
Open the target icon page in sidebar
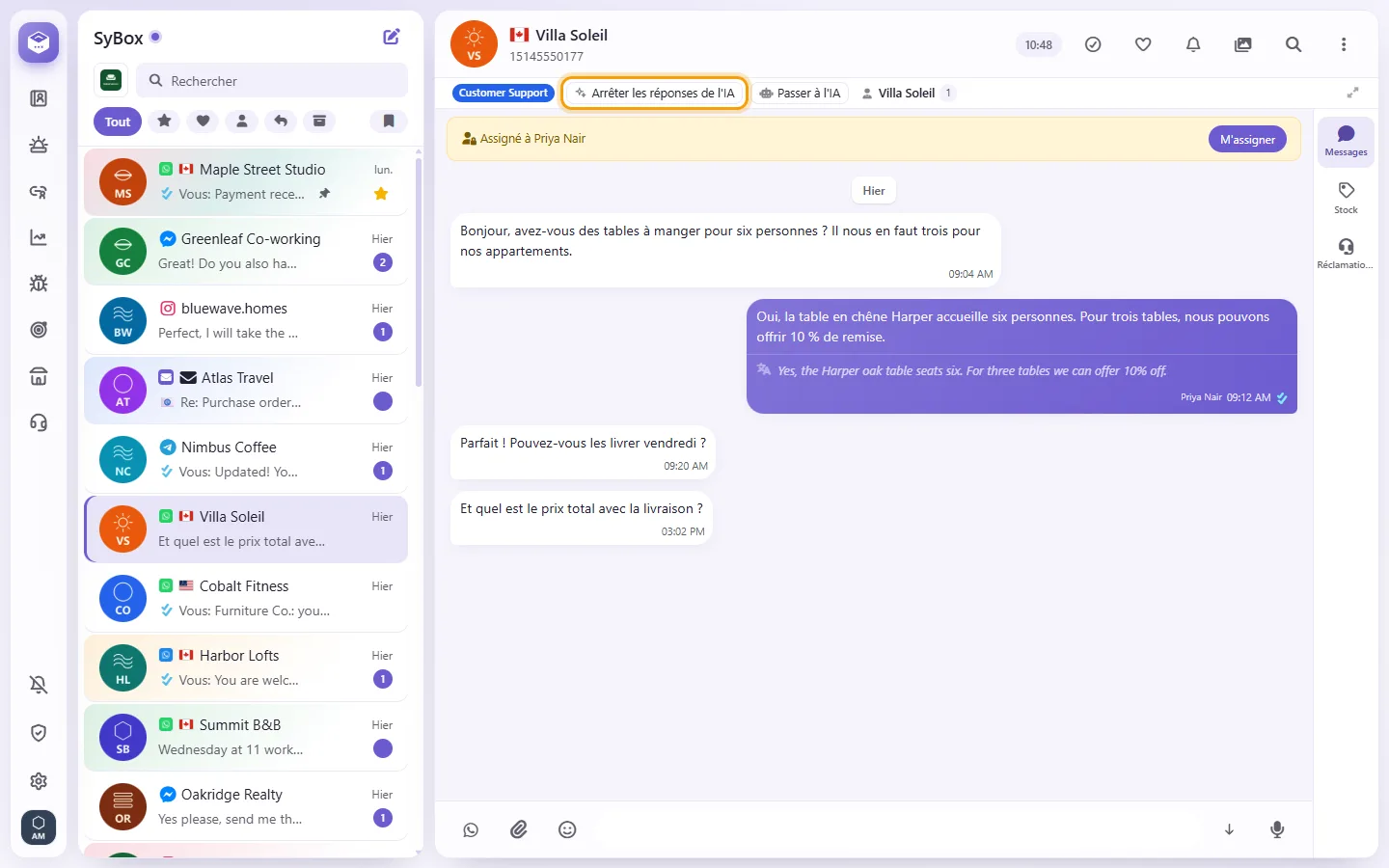click(x=39, y=330)
